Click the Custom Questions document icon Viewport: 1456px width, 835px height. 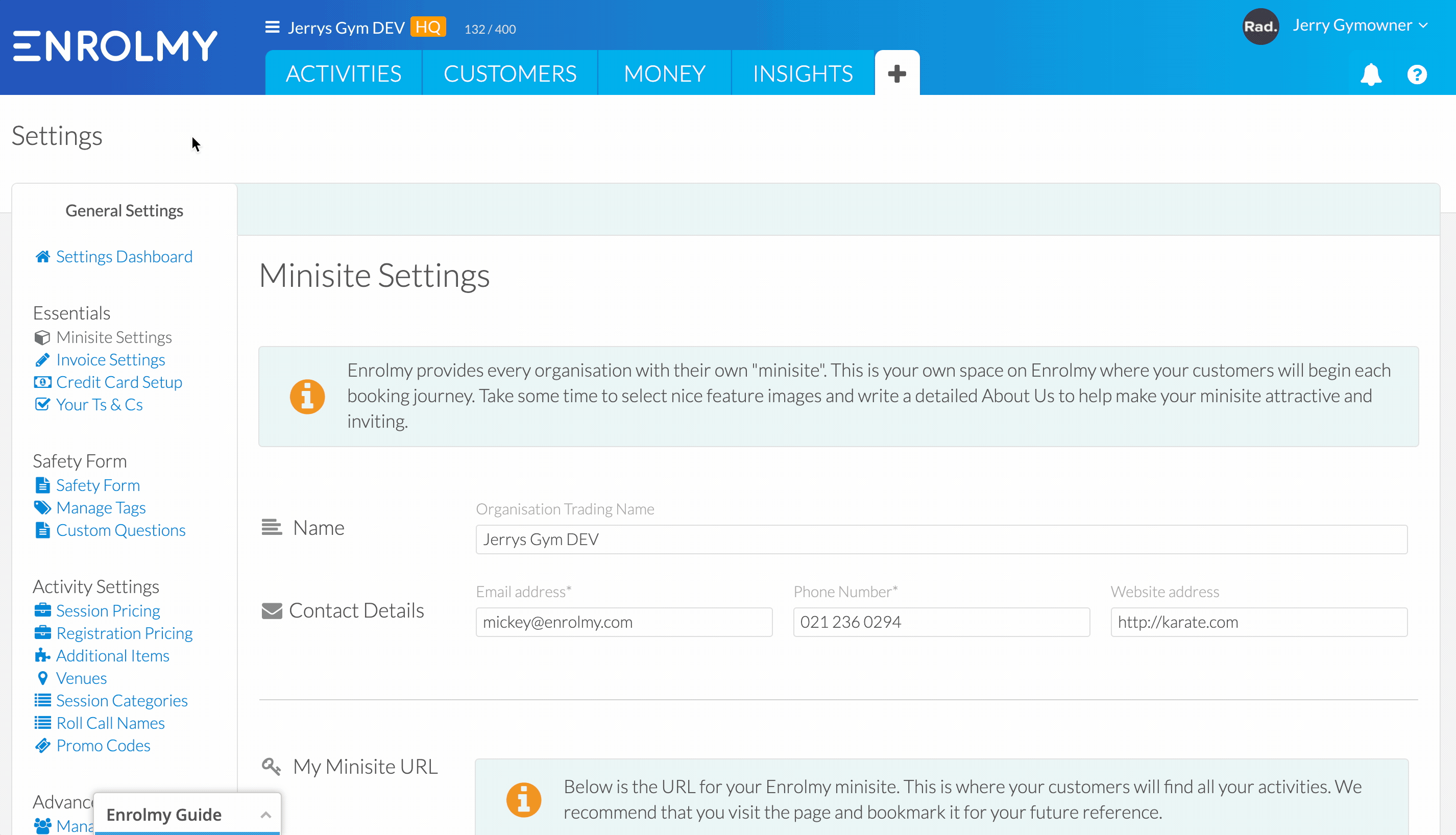click(x=42, y=530)
